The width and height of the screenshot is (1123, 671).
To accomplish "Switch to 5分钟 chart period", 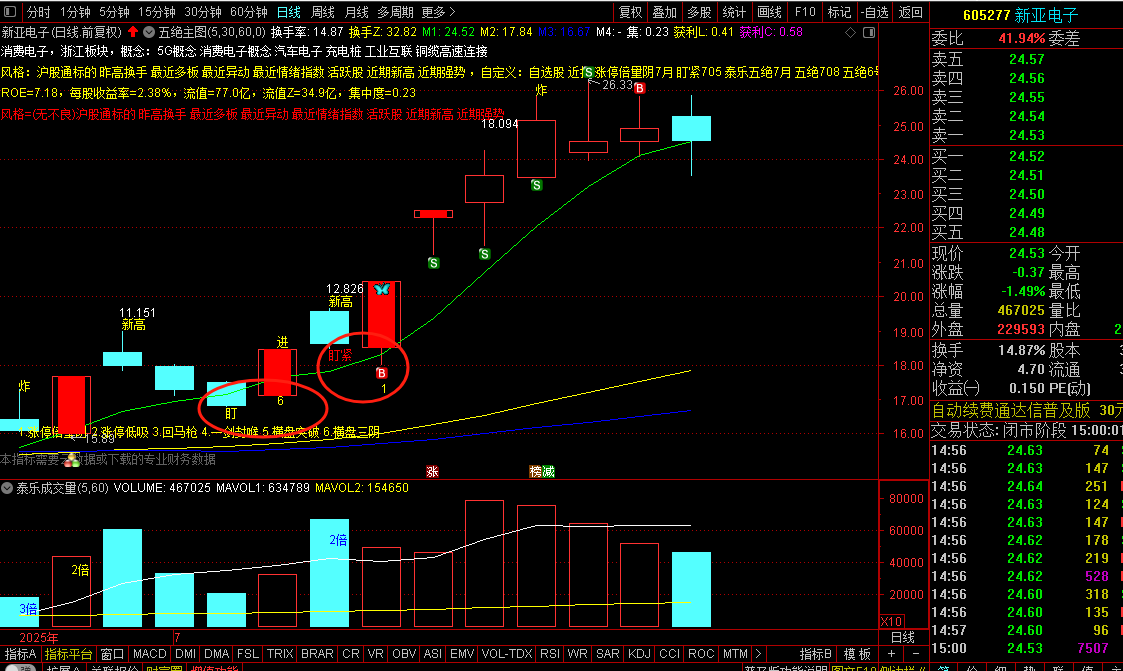I will point(114,12).
